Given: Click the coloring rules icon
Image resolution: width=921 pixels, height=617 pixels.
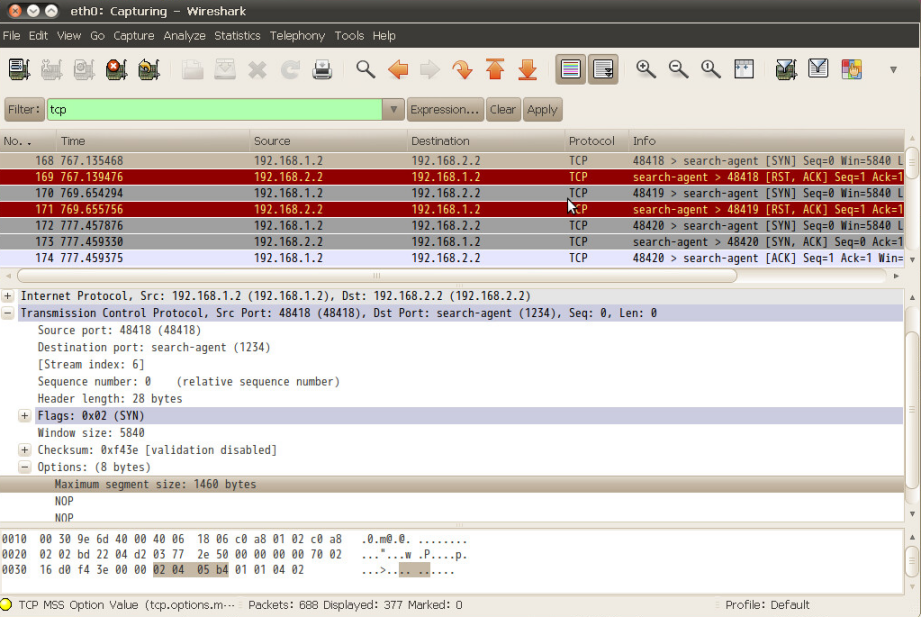Looking at the screenshot, I should (851, 70).
